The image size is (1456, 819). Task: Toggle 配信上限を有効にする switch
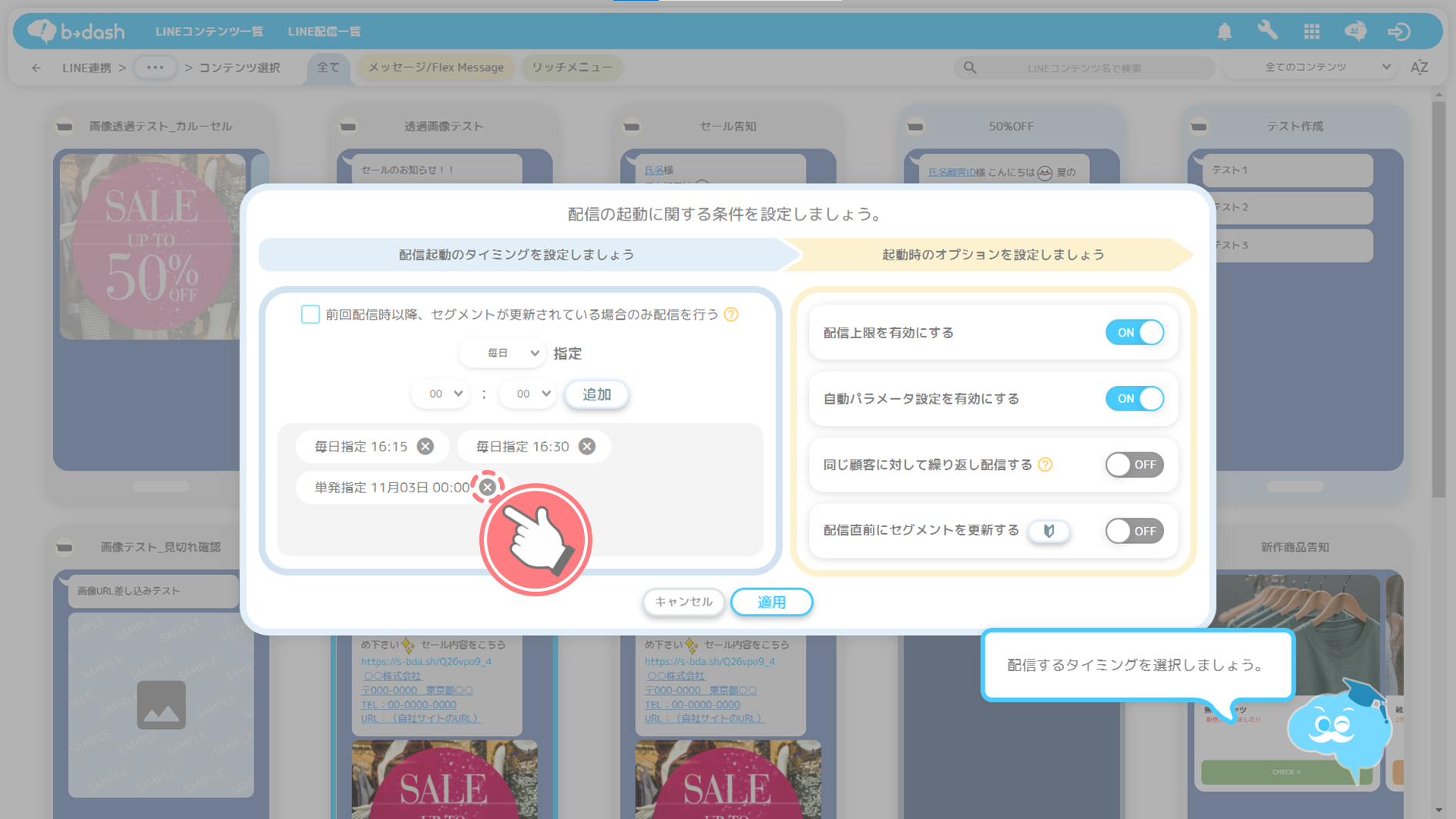tap(1134, 333)
